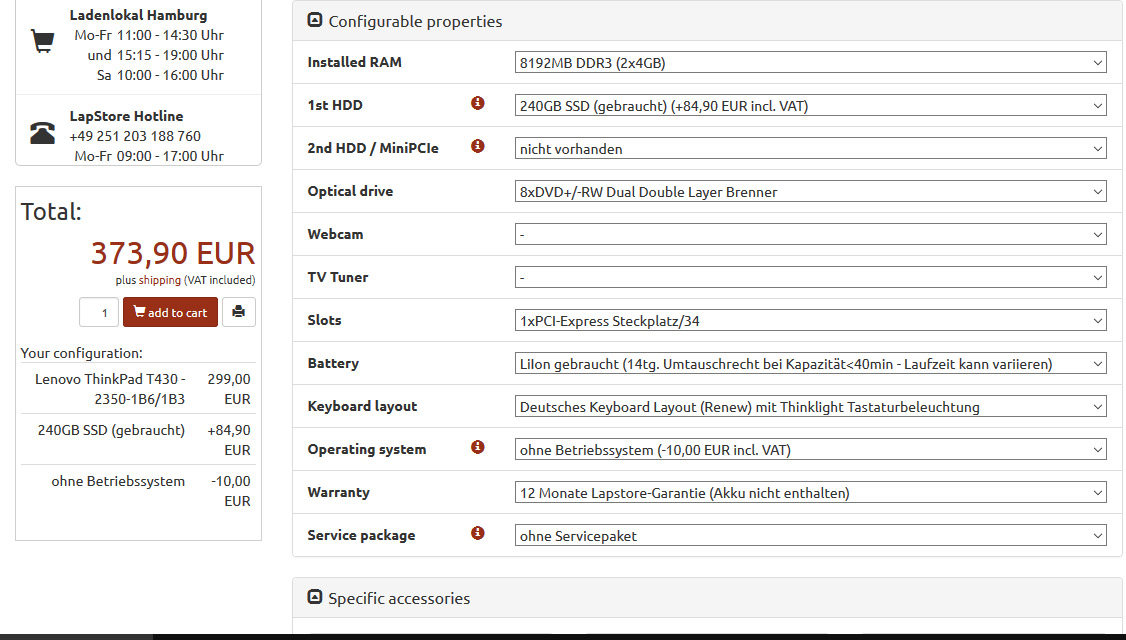The image size is (1126, 640).
Task: Open the Keyboard layout dropdown
Action: coord(810,407)
